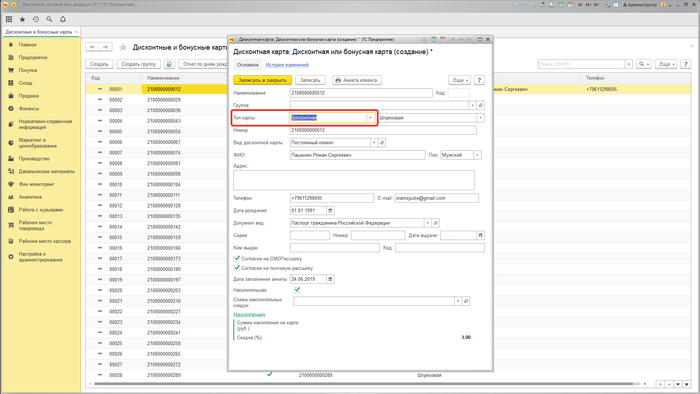Open the sections menu grid icon
700x394 pixels.
click(x=9, y=19)
